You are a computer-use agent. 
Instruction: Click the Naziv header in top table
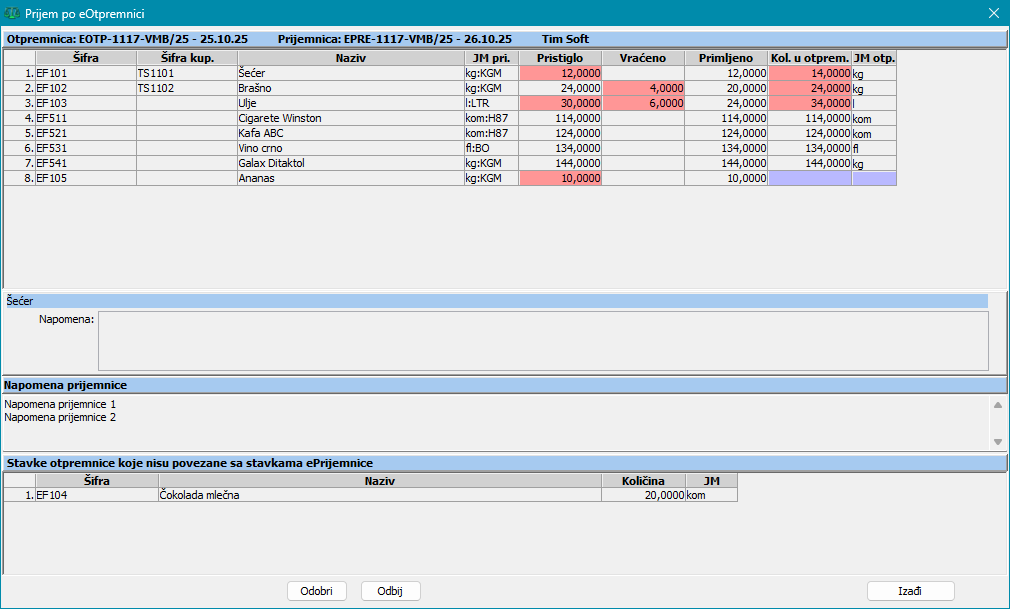click(350, 58)
